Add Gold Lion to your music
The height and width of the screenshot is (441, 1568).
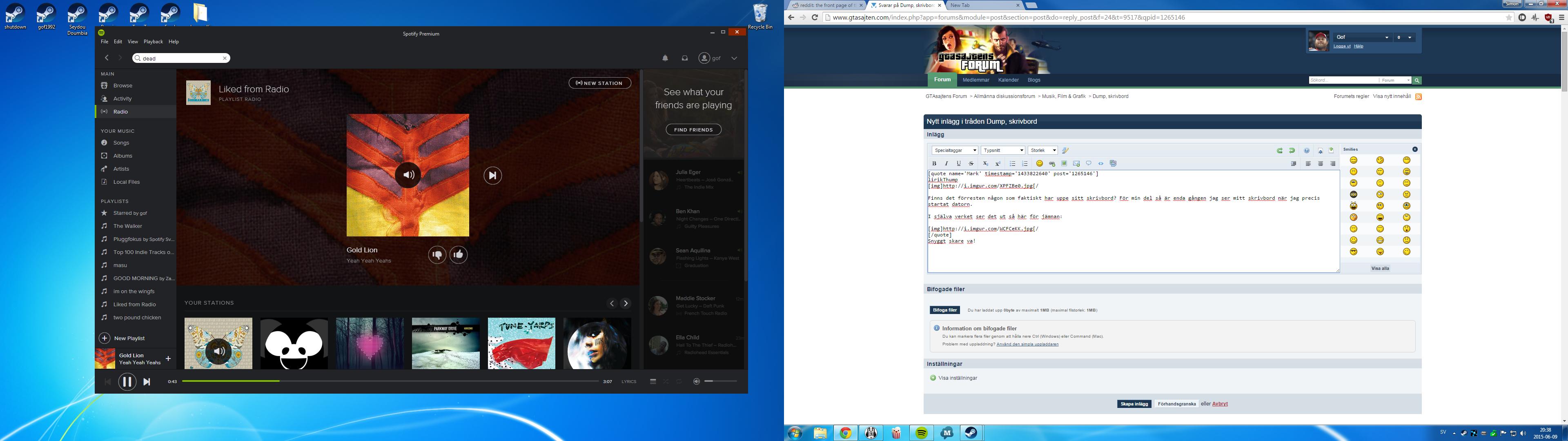[168, 358]
